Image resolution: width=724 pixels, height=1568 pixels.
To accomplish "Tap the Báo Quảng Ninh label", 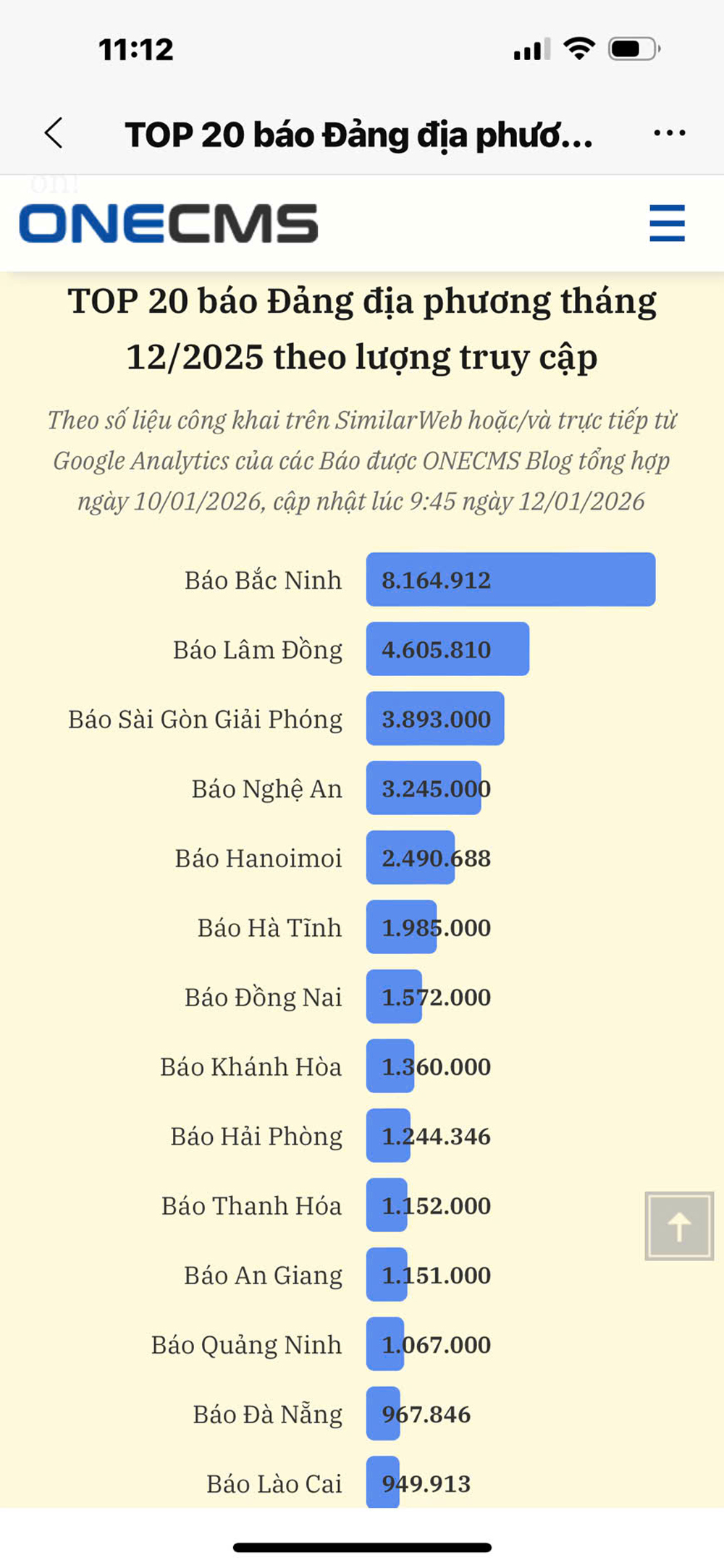I will (x=247, y=1345).
